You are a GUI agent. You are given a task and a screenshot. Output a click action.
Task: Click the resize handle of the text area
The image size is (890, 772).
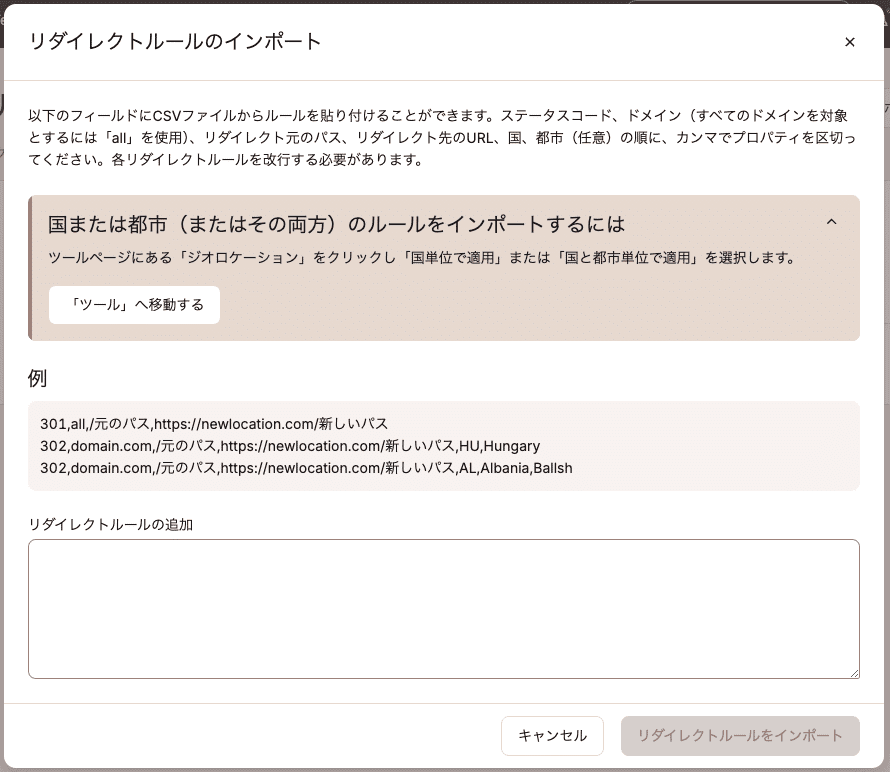click(855, 673)
